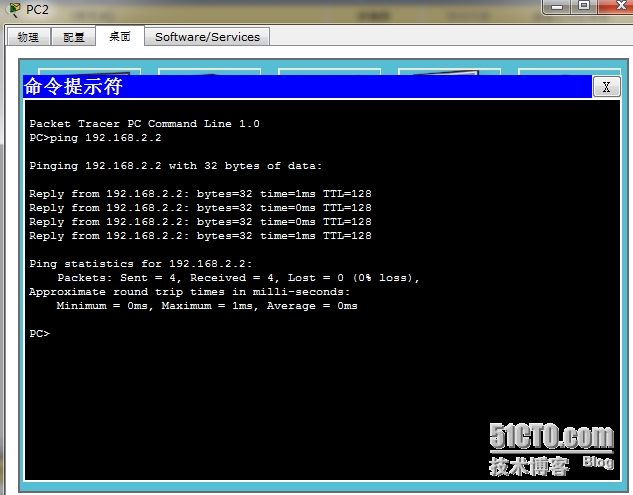Click the 'Minimum = 0ms, Maximum = 1ms' line
The width and height of the screenshot is (633, 495).
point(207,306)
